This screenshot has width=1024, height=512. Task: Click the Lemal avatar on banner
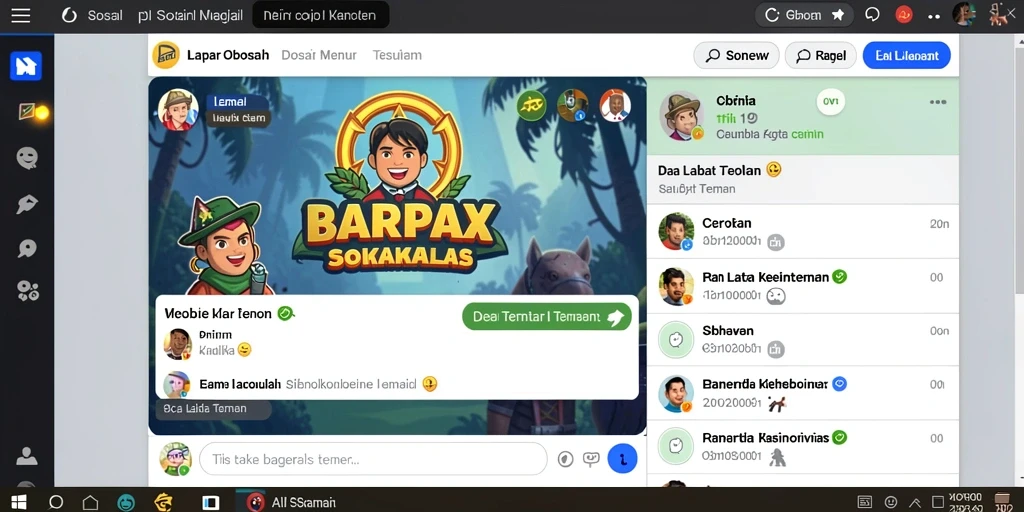(178, 110)
